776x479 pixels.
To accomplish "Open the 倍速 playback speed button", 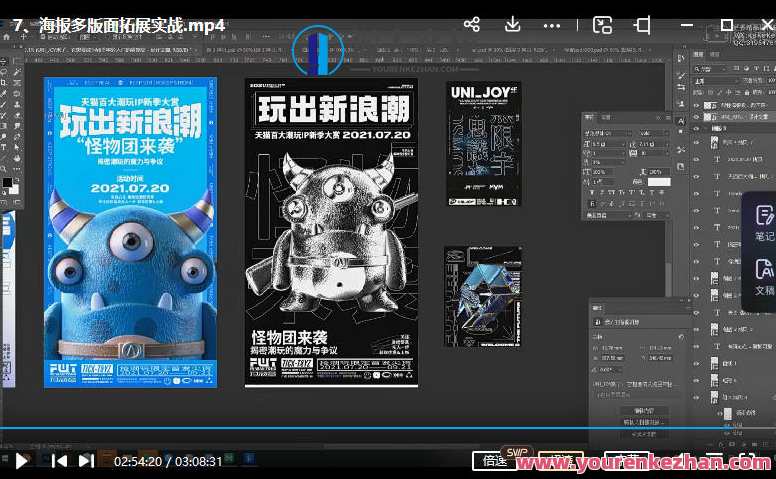I will point(495,461).
